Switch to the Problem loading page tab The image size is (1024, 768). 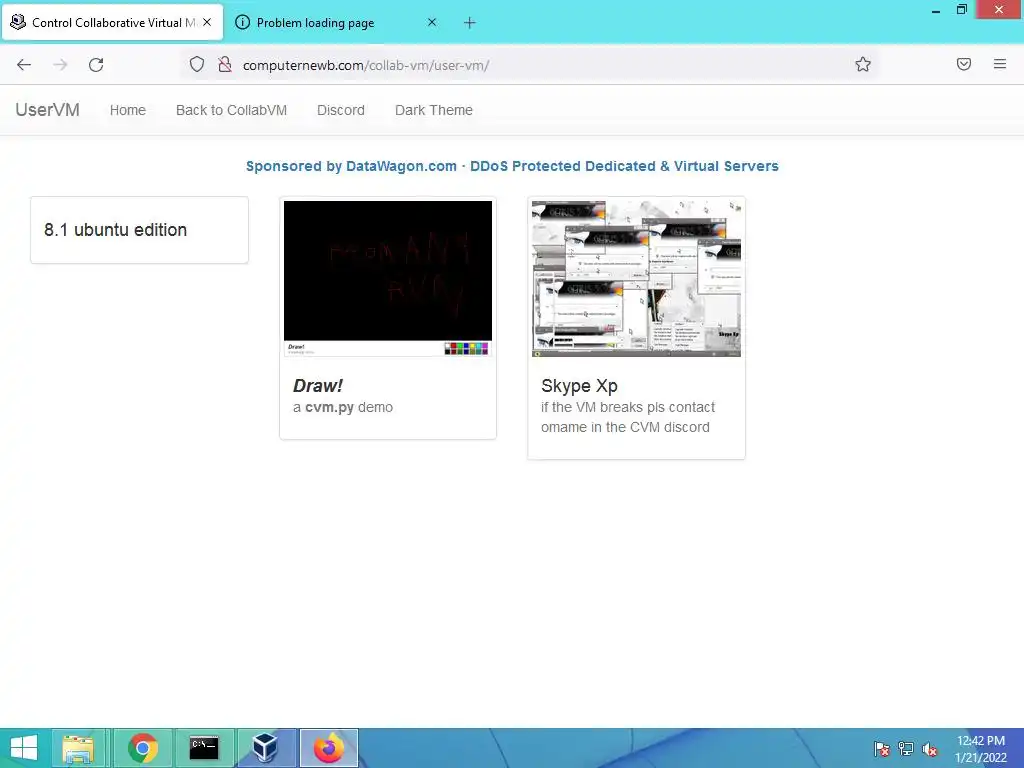click(x=336, y=23)
